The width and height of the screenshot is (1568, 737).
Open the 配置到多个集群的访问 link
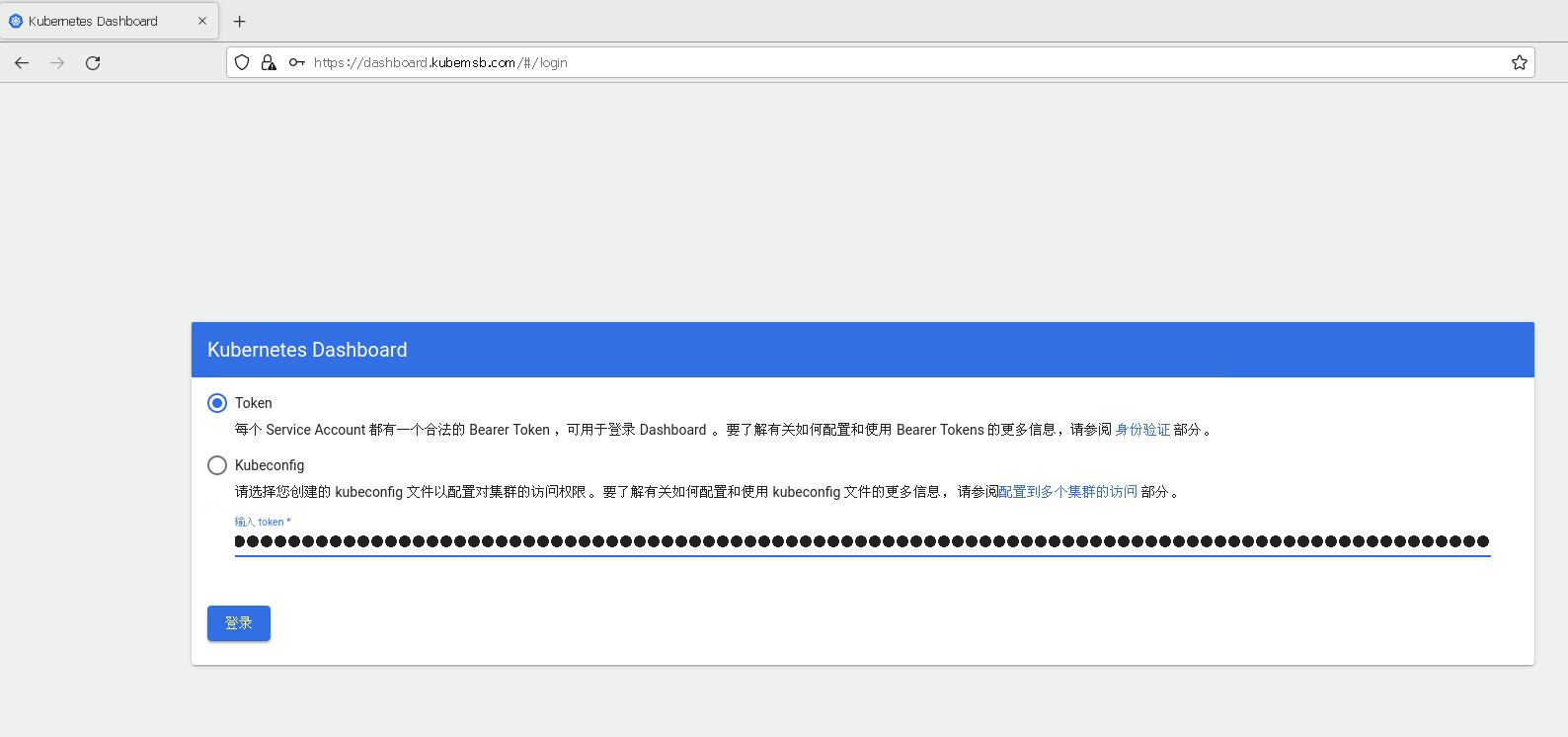pyautogui.click(x=1067, y=492)
